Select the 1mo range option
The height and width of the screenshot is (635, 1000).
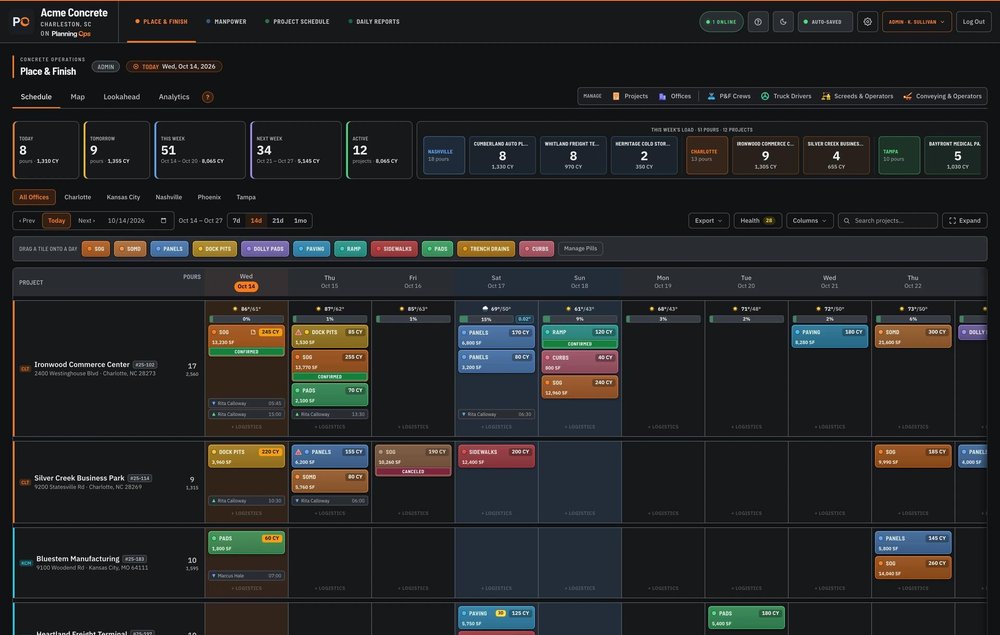pos(300,221)
